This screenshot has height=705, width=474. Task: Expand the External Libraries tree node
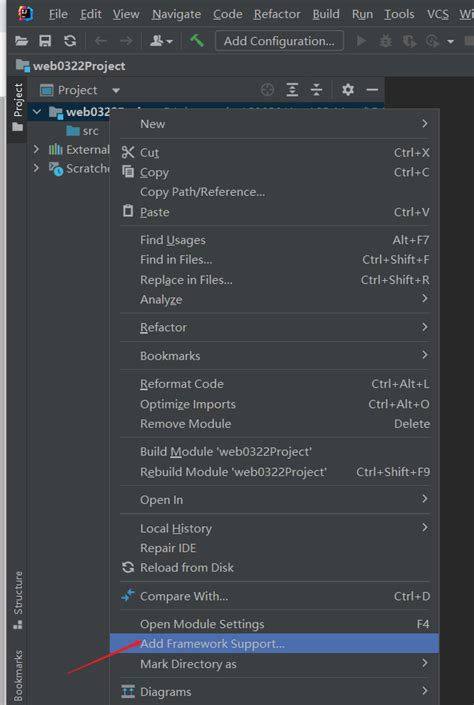pos(36,149)
